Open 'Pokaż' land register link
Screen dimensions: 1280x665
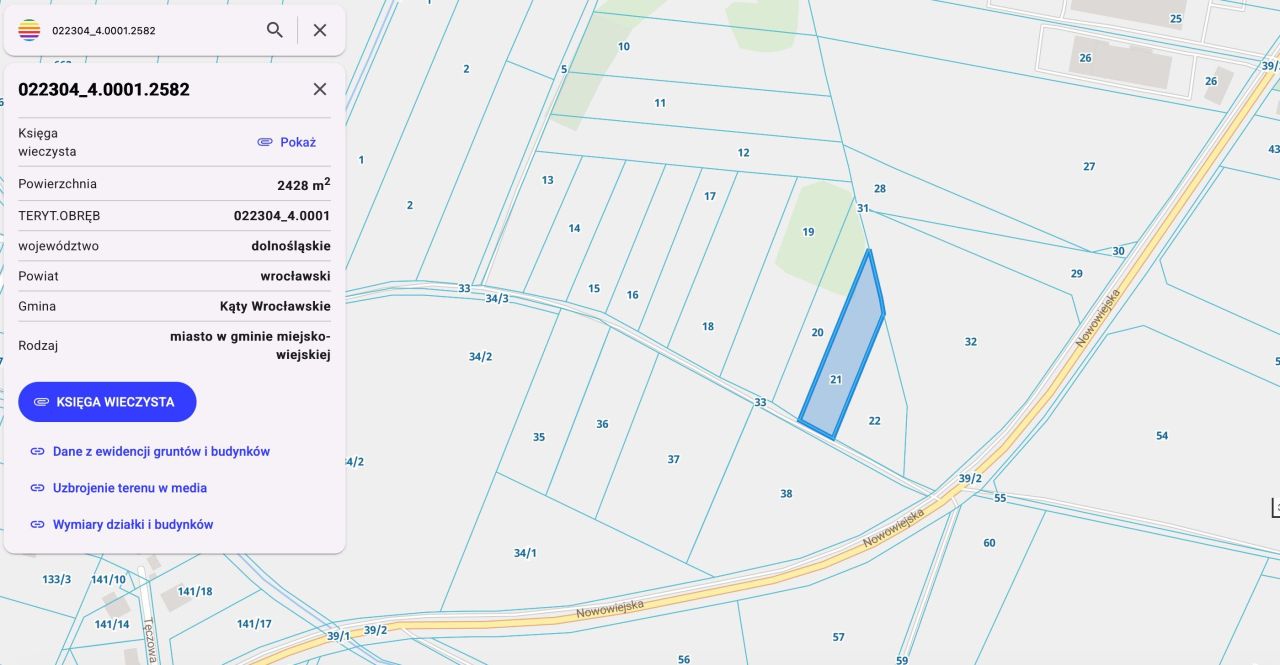[x=298, y=142]
